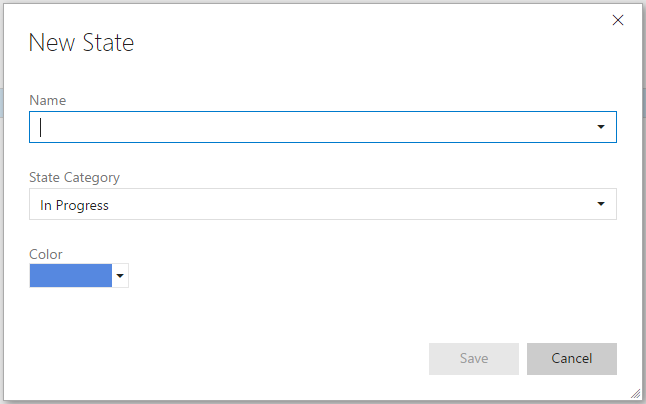The width and height of the screenshot is (646, 404).
Task: Open the Color picker dropdown arrow
Action: pos(120,276)
